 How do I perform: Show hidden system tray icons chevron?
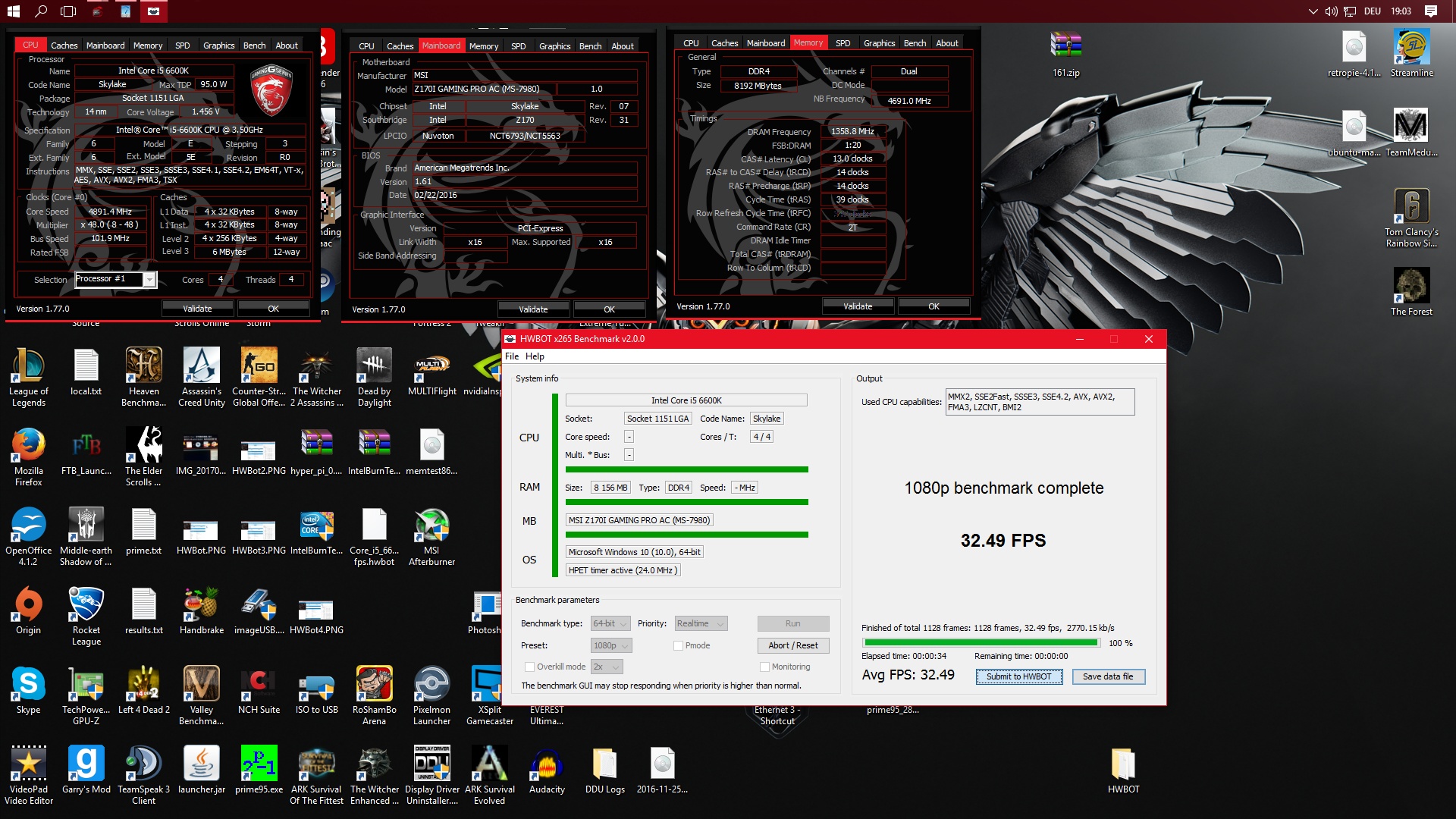pyautogui.click(x=1313, y=11)
